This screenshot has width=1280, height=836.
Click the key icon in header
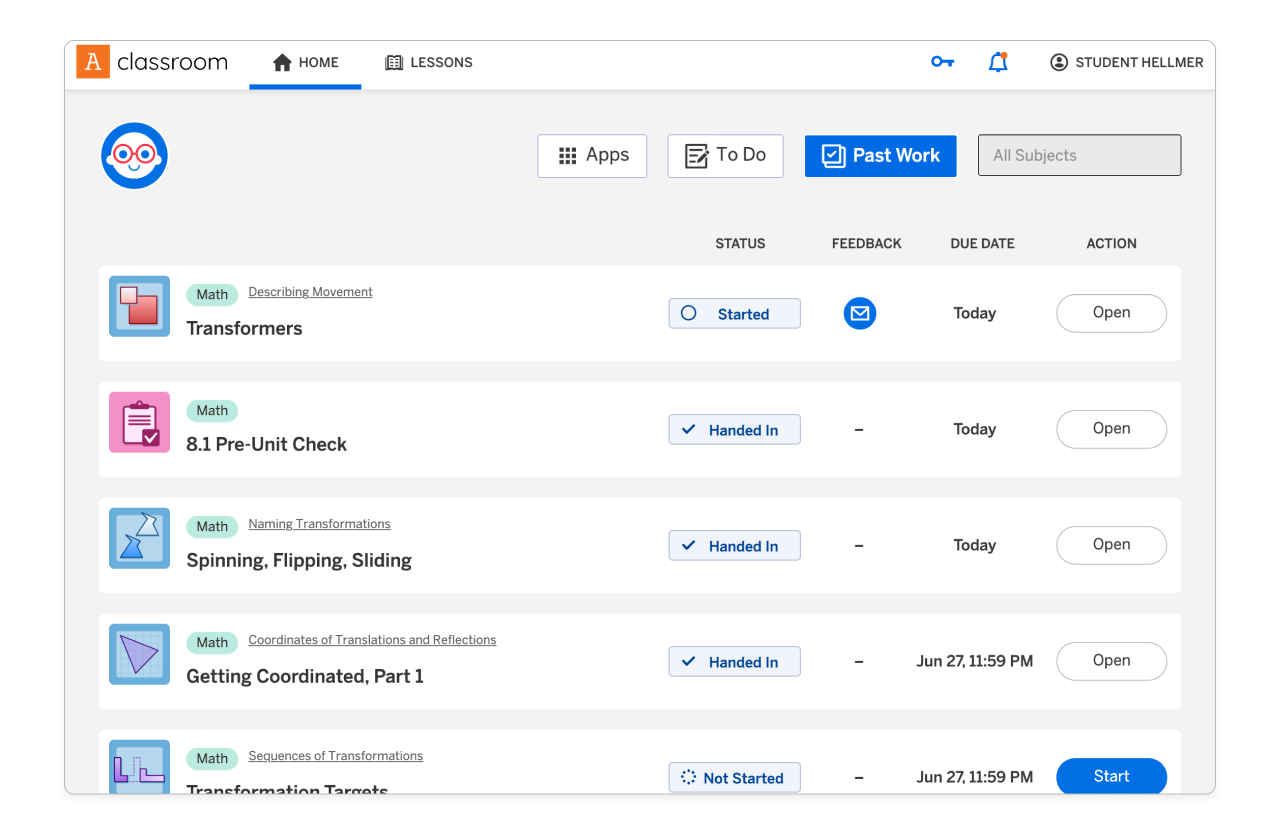pos(942,62)
